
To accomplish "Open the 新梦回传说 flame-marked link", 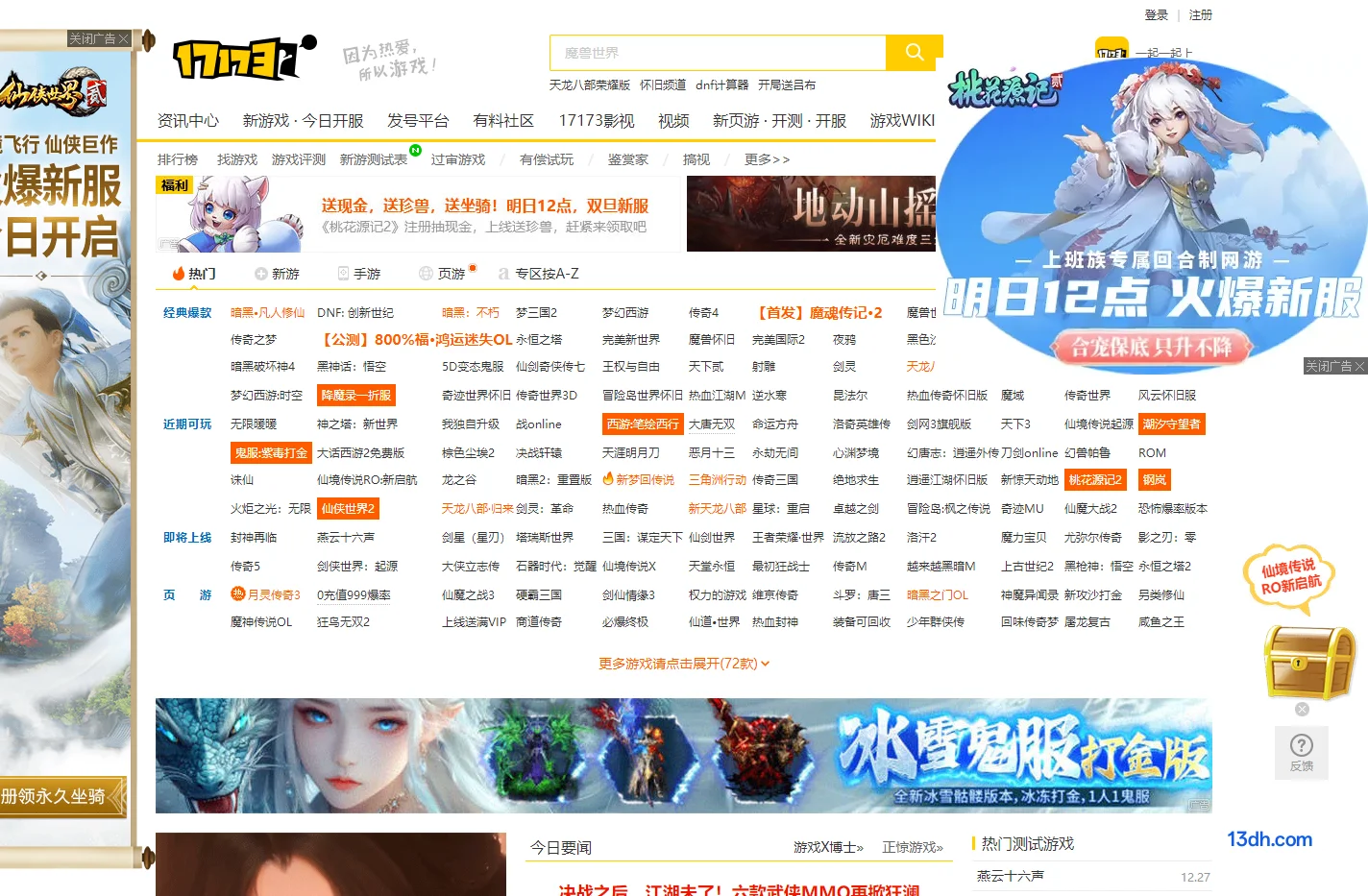I will (x=638, y=480).
